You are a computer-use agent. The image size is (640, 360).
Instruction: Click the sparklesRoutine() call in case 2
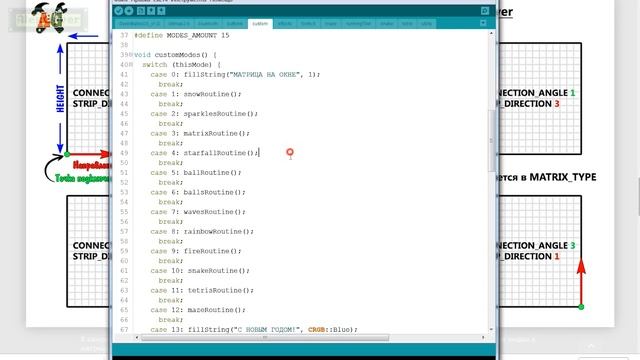click(220, 114)
